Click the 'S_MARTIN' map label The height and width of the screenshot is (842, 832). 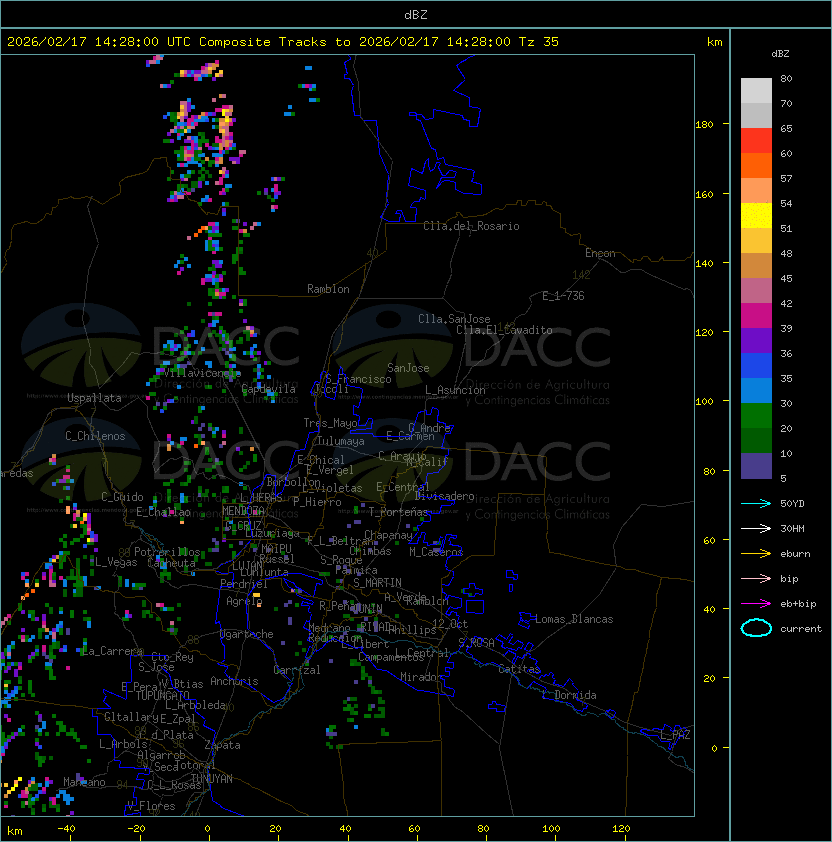point(377,583)
